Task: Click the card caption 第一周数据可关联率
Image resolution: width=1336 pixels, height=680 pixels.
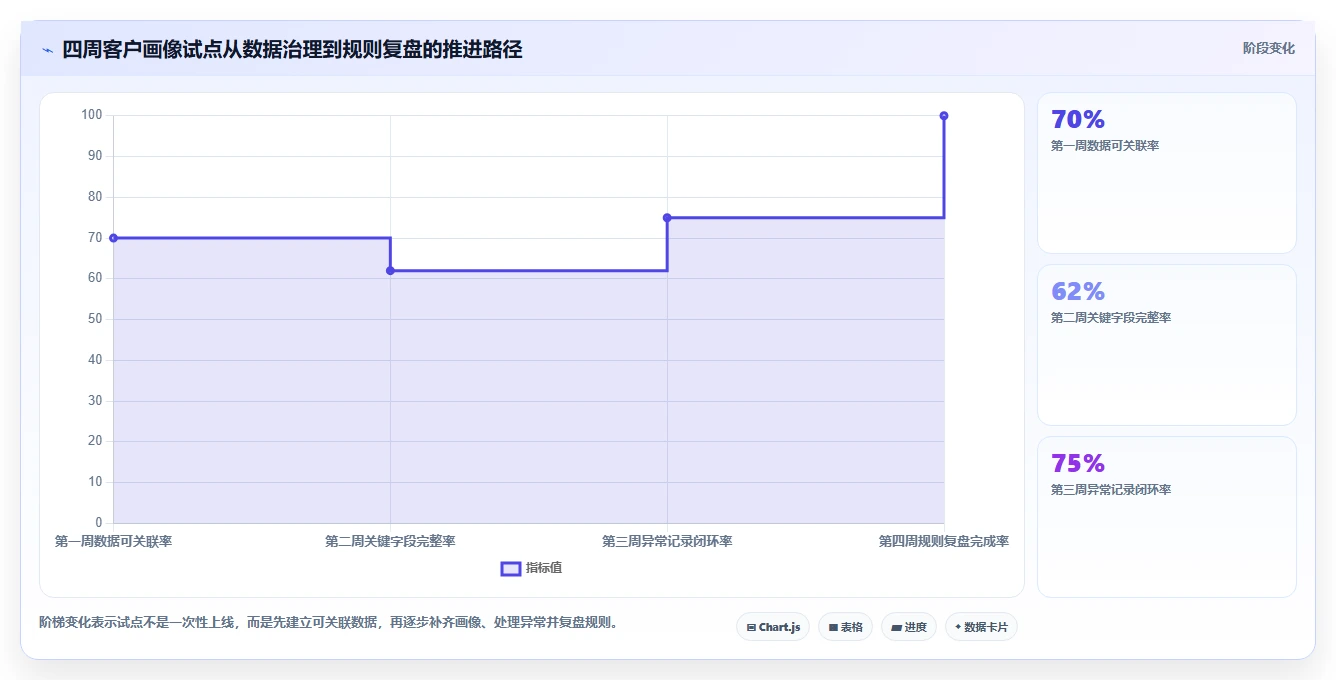Action: (1105, 146)
